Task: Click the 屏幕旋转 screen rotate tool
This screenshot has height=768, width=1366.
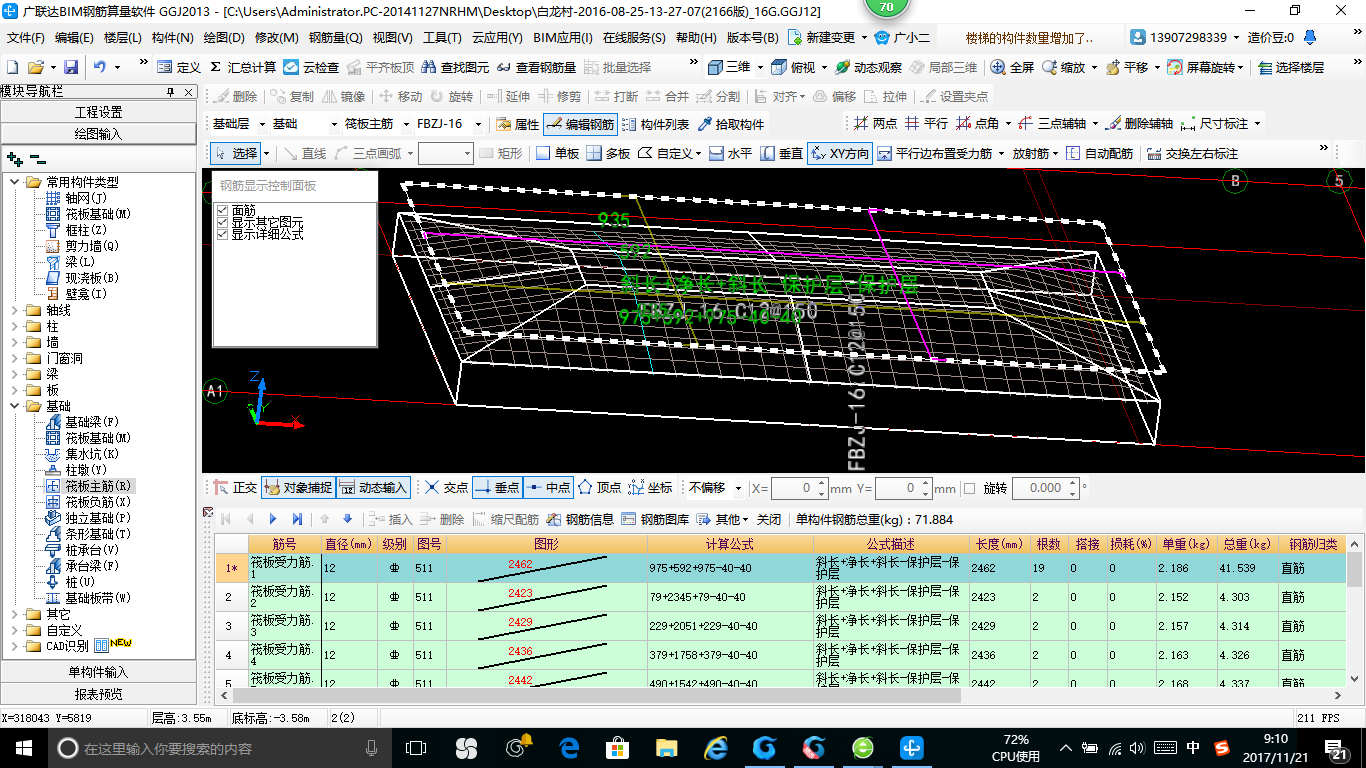Action: [1206, 67]
